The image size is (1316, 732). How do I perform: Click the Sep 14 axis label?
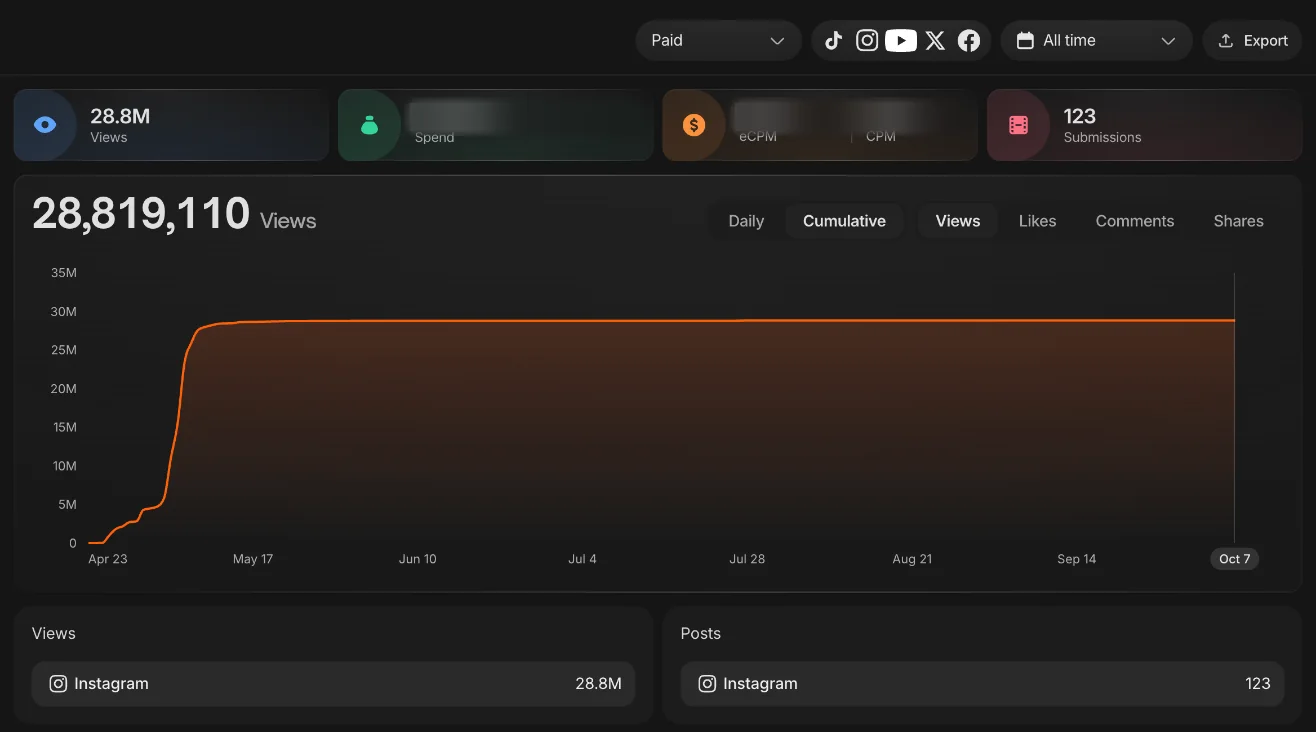(1076, 559)
